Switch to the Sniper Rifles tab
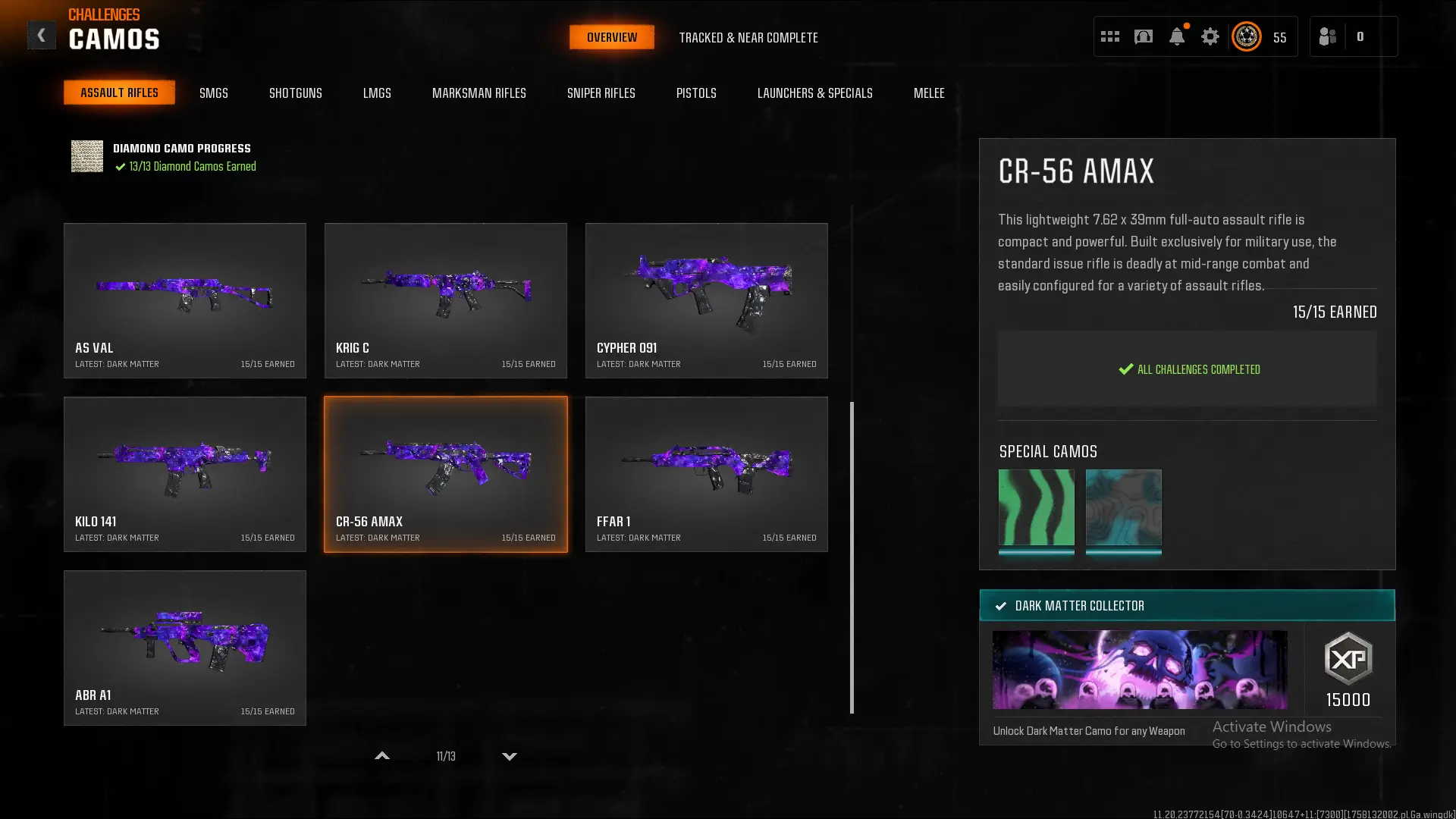The width and height of the screenshot is (1456, 819). pyautogui.click(x=601, y=93)
